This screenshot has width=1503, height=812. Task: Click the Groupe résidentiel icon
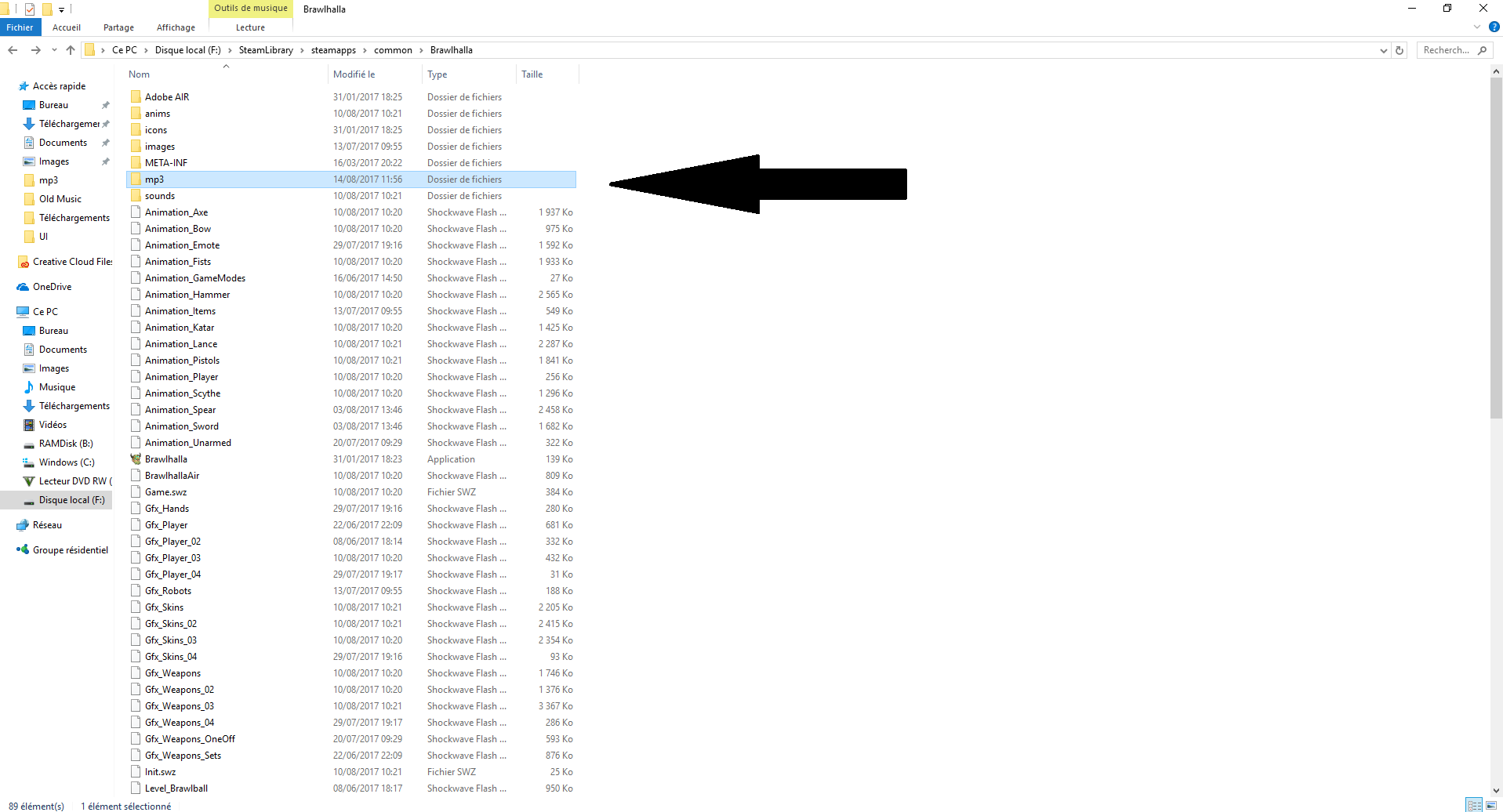point(23,550)
